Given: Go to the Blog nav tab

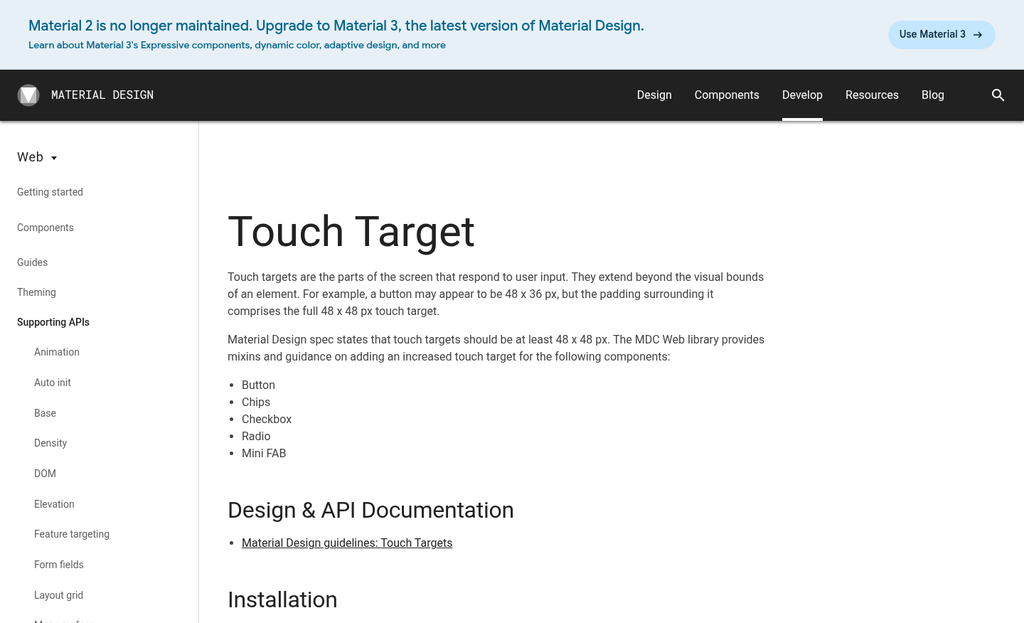Looking at the screenshot, I should pyautogui.click(x=932, y=95).
